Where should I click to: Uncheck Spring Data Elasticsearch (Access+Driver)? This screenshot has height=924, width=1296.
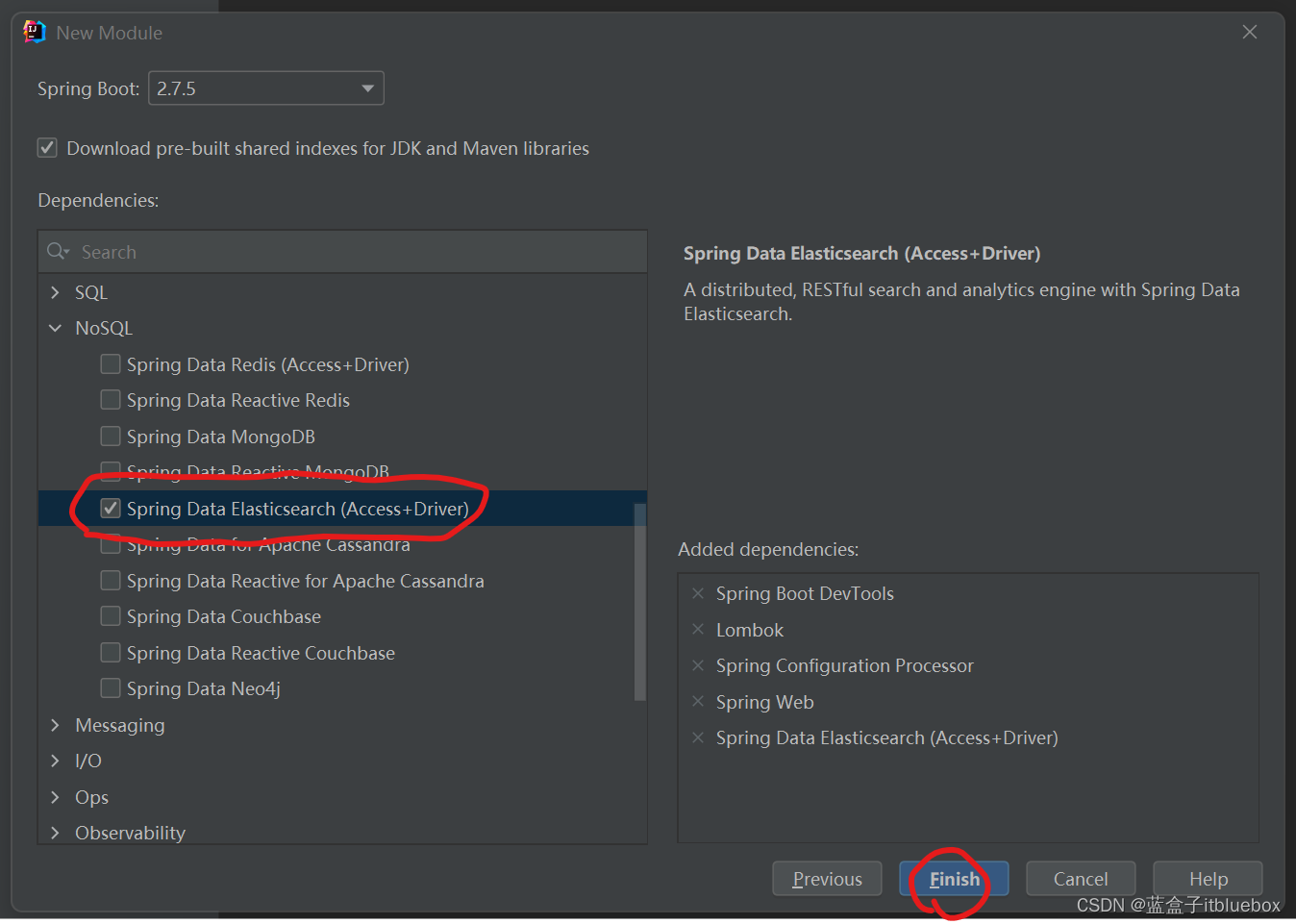[111, 508]
